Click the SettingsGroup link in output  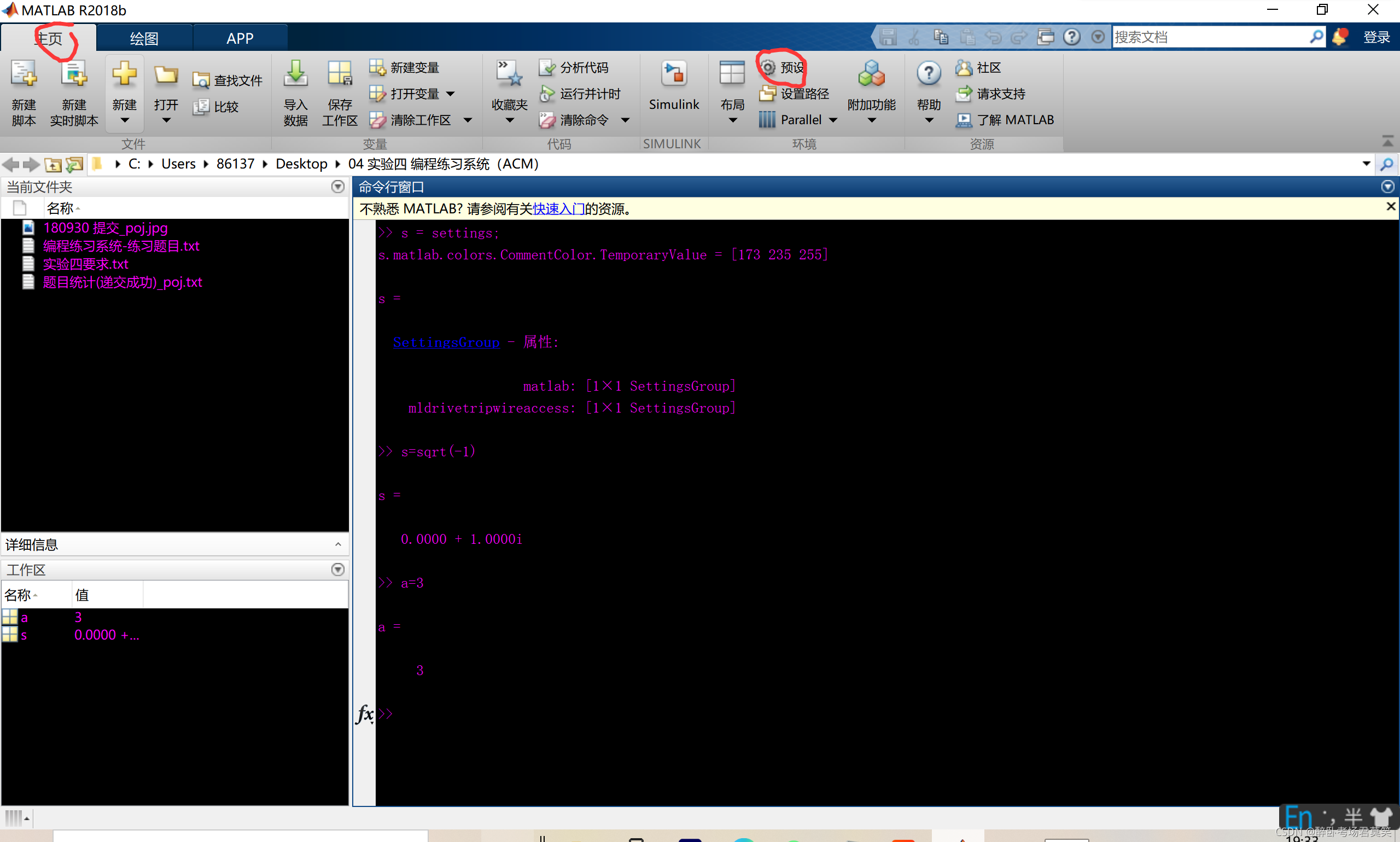point(446,342)
